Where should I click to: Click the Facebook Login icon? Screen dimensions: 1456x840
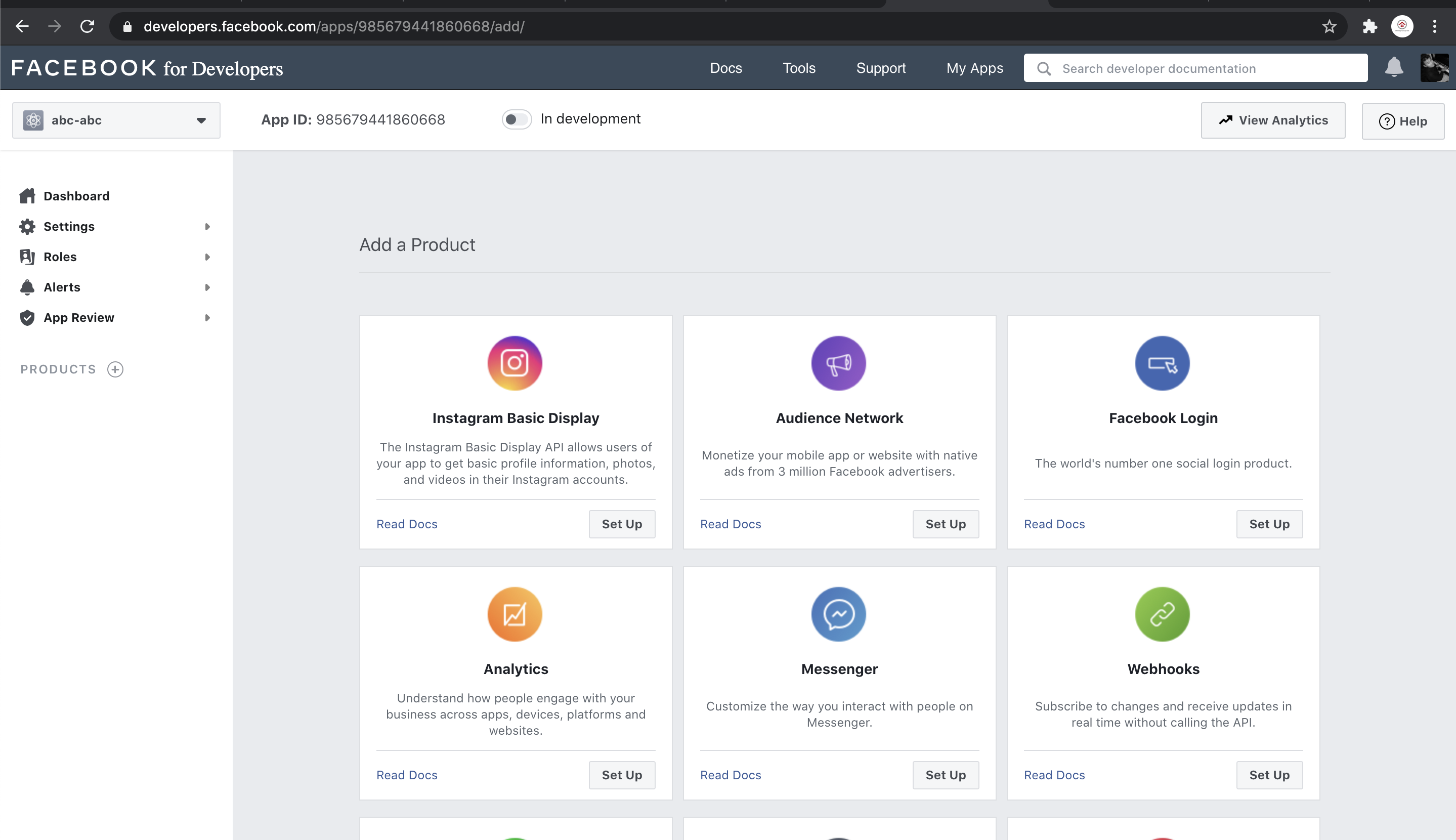pyautogui.click(x=1163, y=363)
